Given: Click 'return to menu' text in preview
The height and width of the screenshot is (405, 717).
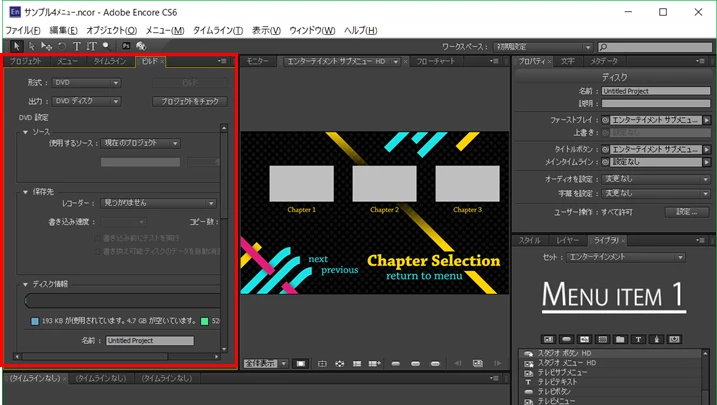Looking at the screenshot, I should click(424, 276).
